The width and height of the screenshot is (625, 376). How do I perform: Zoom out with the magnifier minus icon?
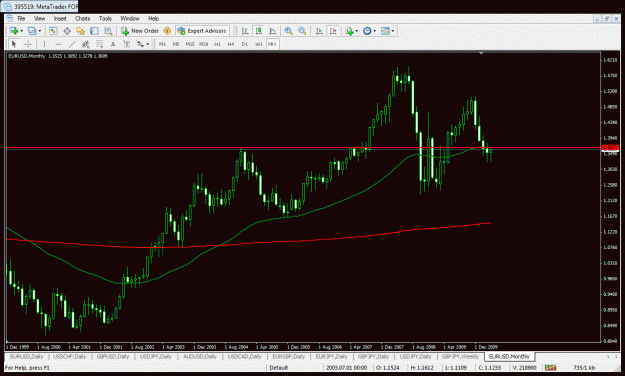click(x=302, y=31)
